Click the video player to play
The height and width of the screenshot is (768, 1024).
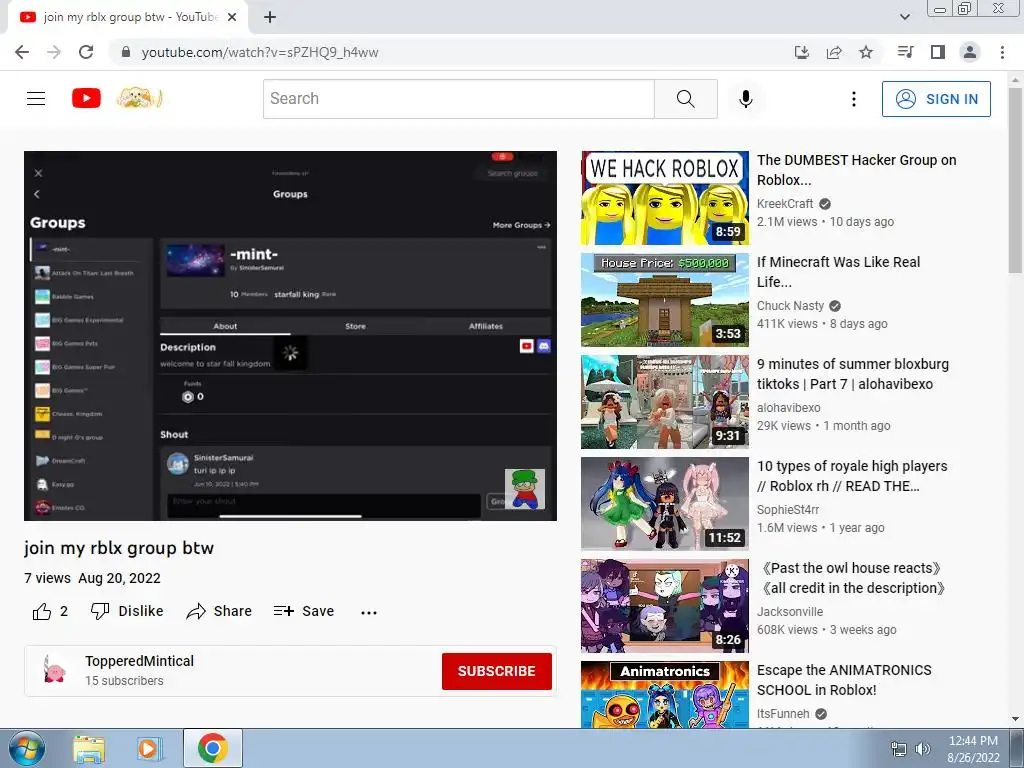pos(291,336)
